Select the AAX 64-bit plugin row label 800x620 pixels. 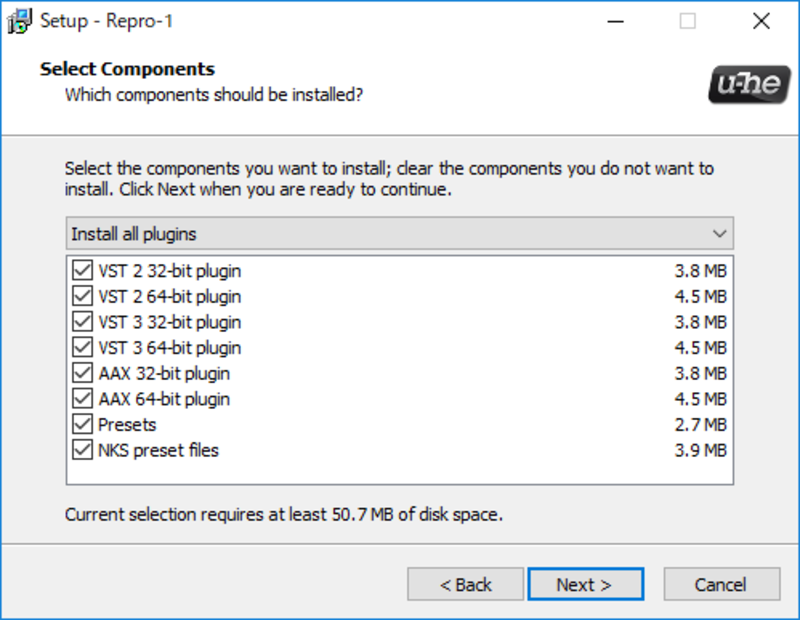click(x=164, y=399)
